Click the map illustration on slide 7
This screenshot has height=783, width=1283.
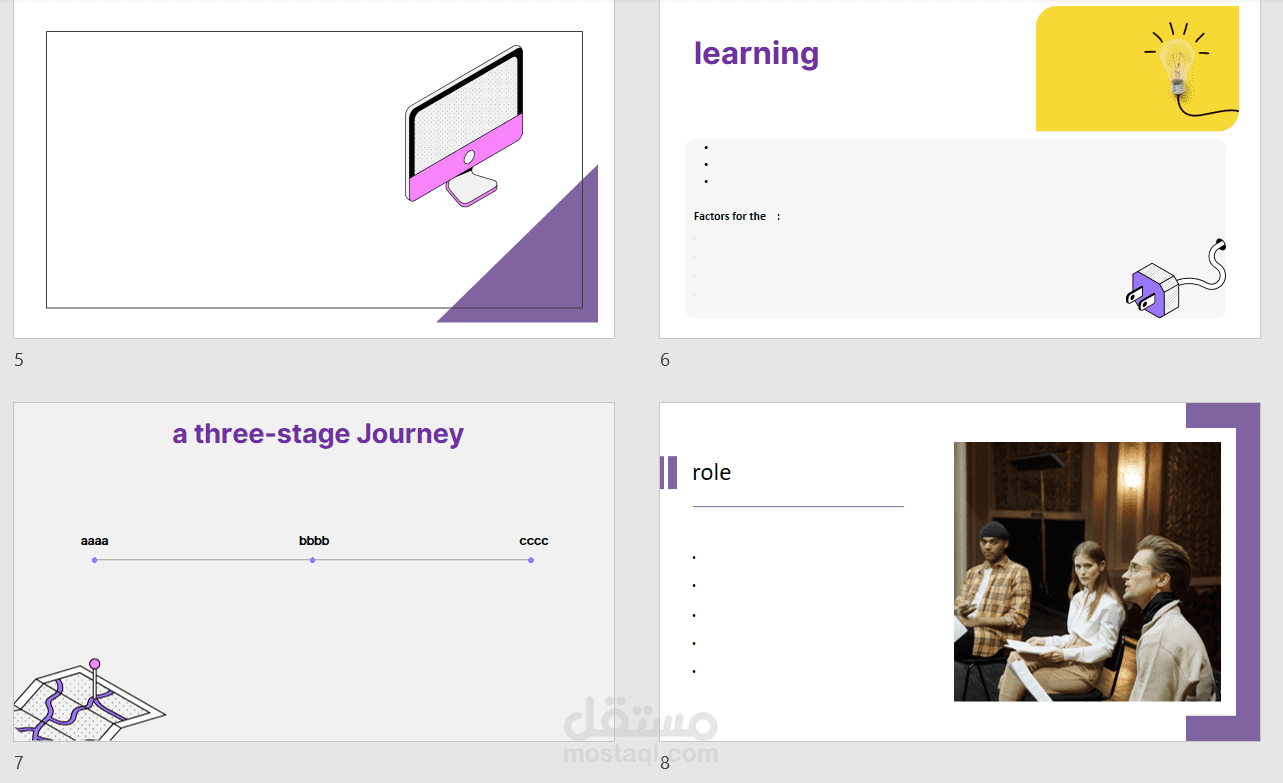tap(88, 700)
